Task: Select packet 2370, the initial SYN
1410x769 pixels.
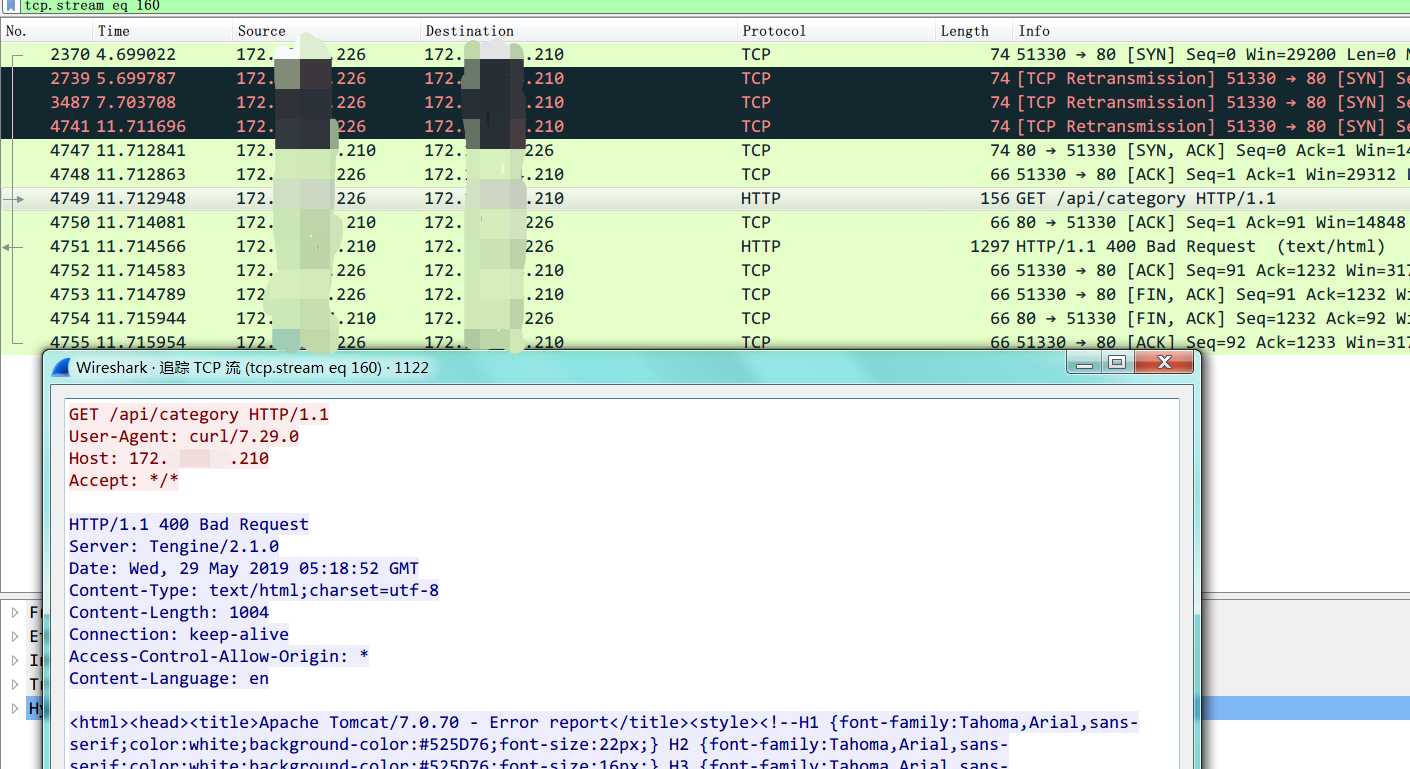Action: [x=705, y=54]
